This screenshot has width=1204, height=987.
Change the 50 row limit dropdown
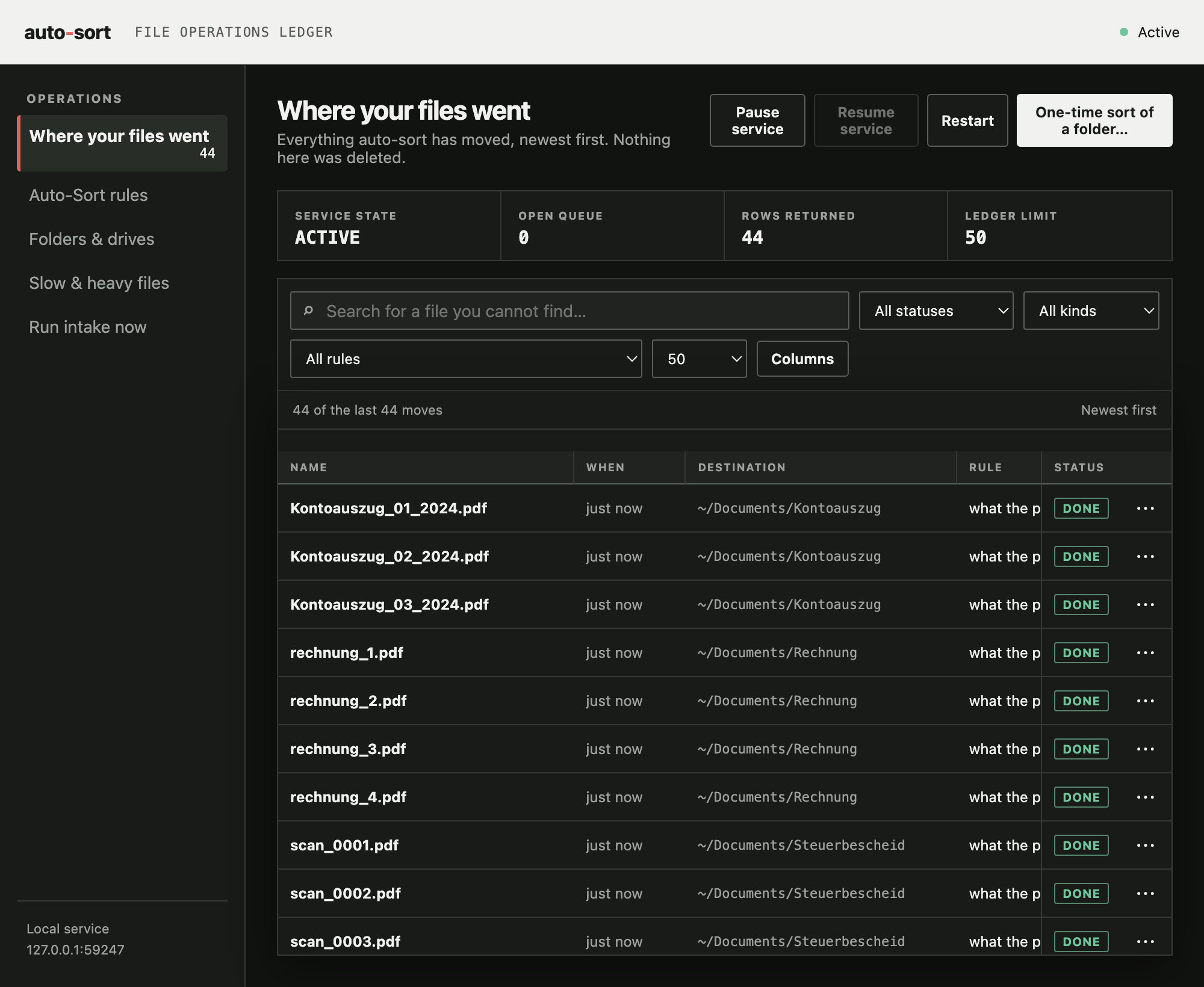[699, 359]
